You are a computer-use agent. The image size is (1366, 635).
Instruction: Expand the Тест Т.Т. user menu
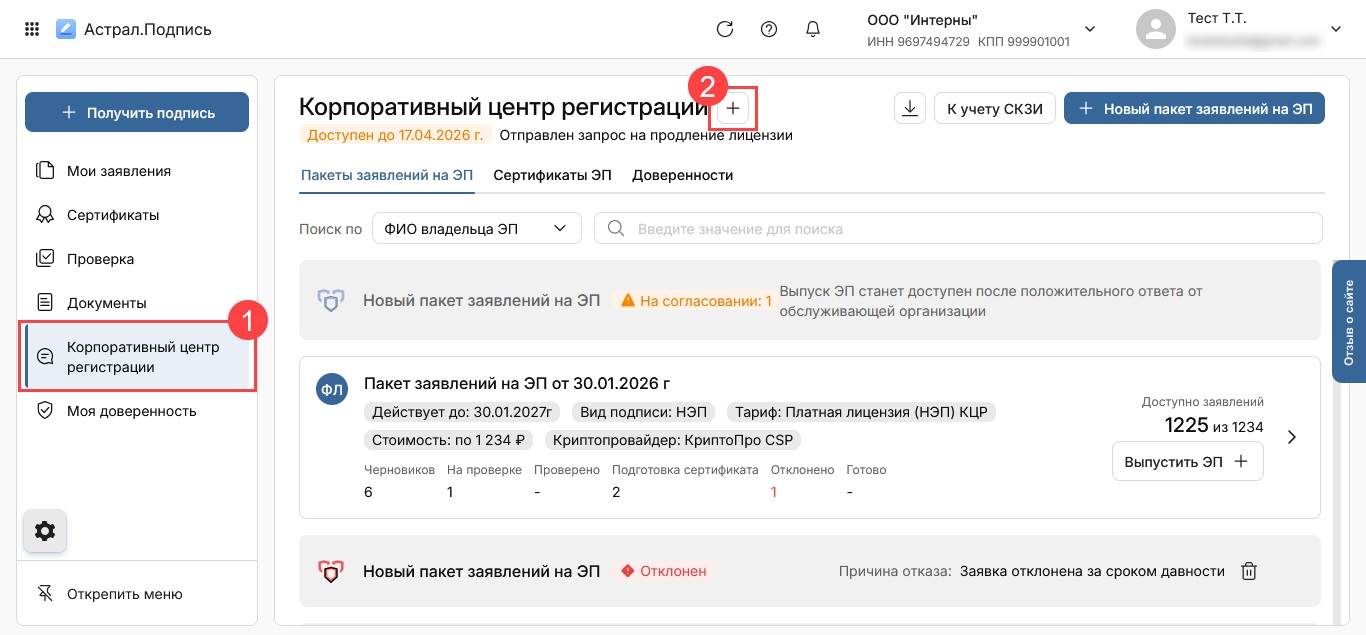[1335, 29]
